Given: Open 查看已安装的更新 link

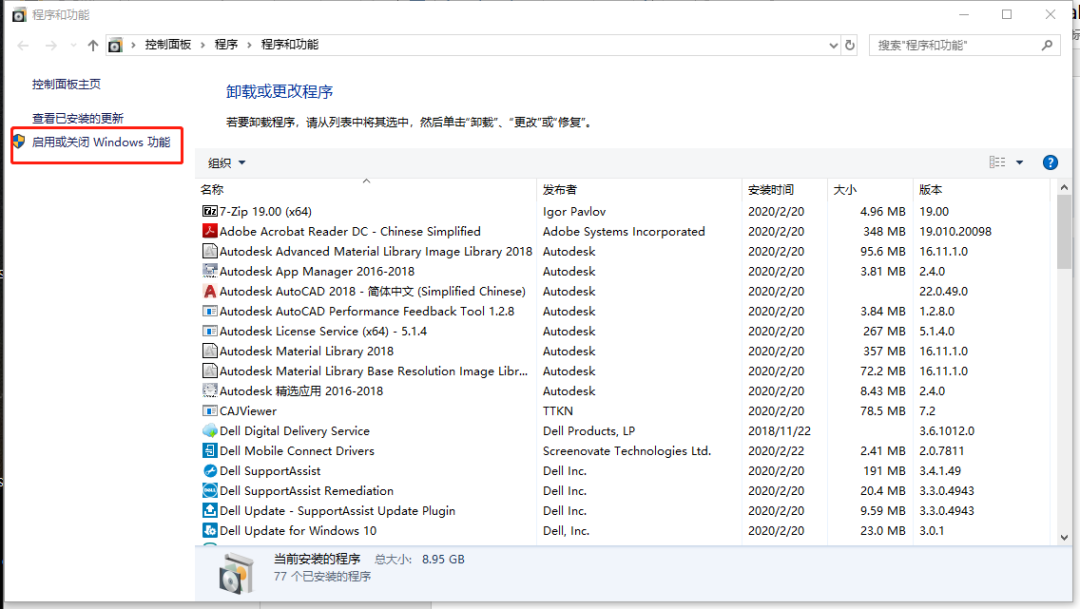Looking at the screenshot, I should click(x=78, y=118).
